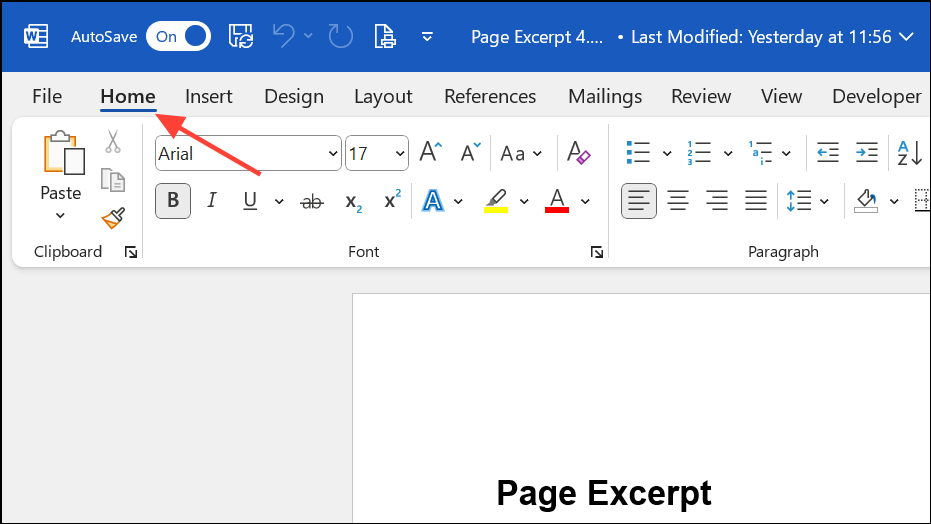This screenshot has height=524, width=931.
Task: Click the Save icon in title bar
Action: pos(241,37)
